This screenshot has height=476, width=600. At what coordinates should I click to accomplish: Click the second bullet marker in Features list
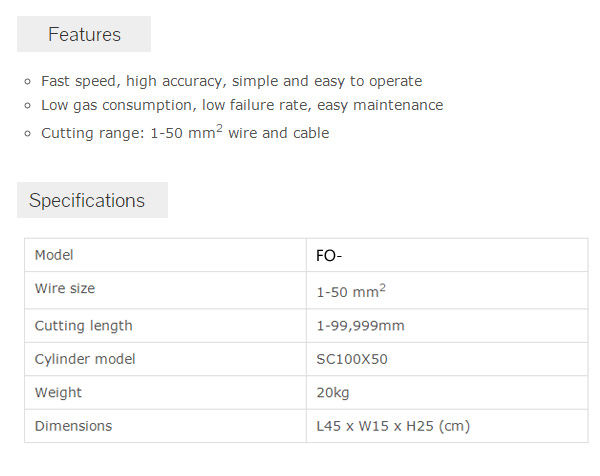tap(27, 106)
